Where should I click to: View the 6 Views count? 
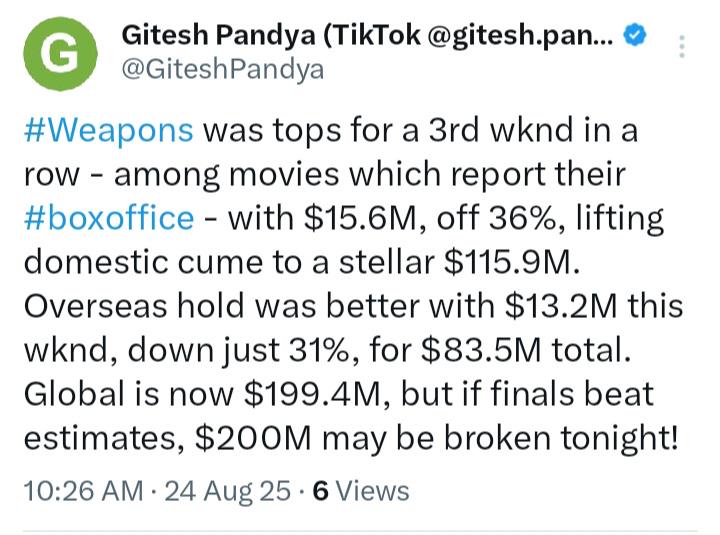361,490
